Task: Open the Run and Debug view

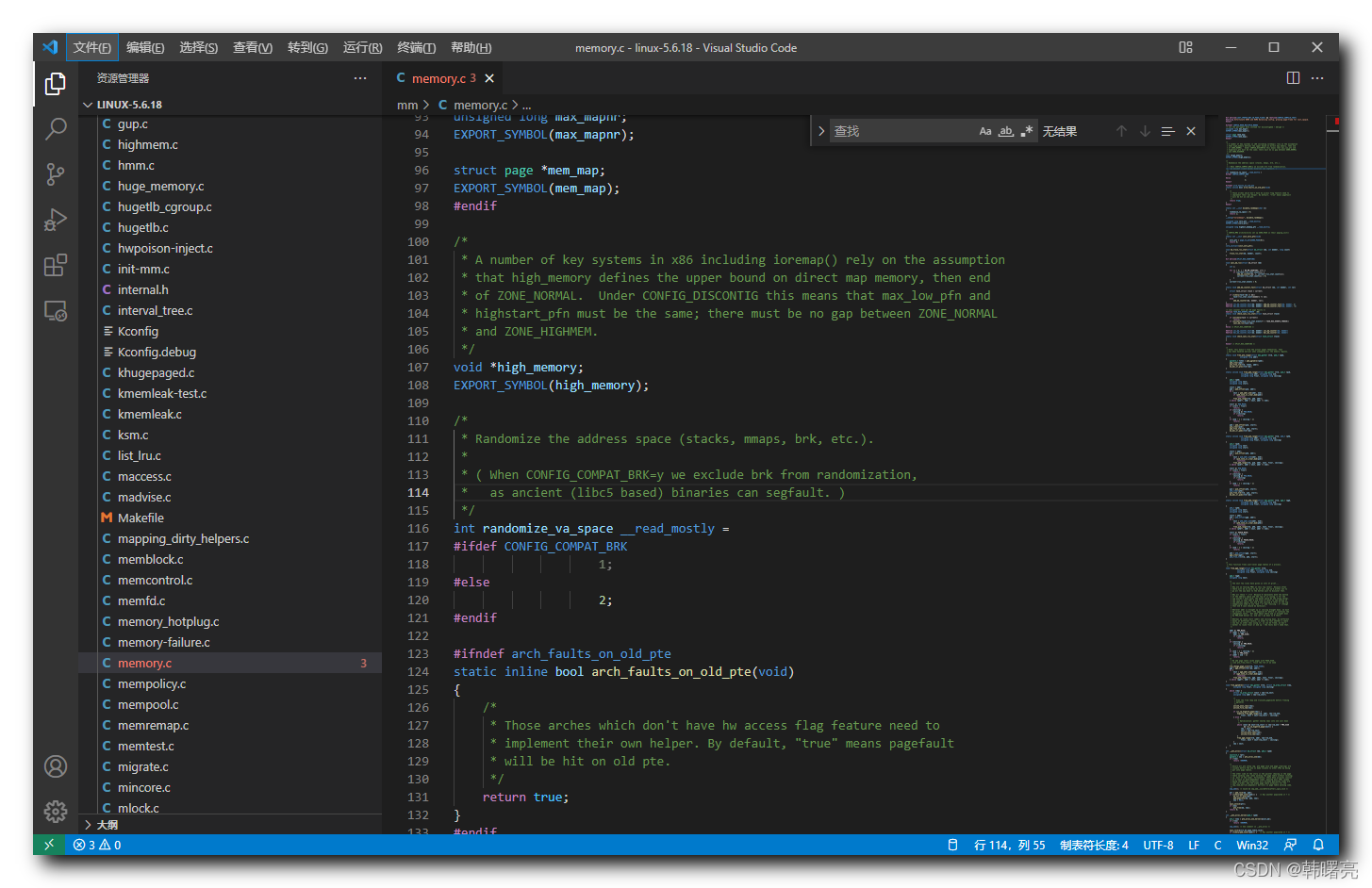Action: (56, 220)
